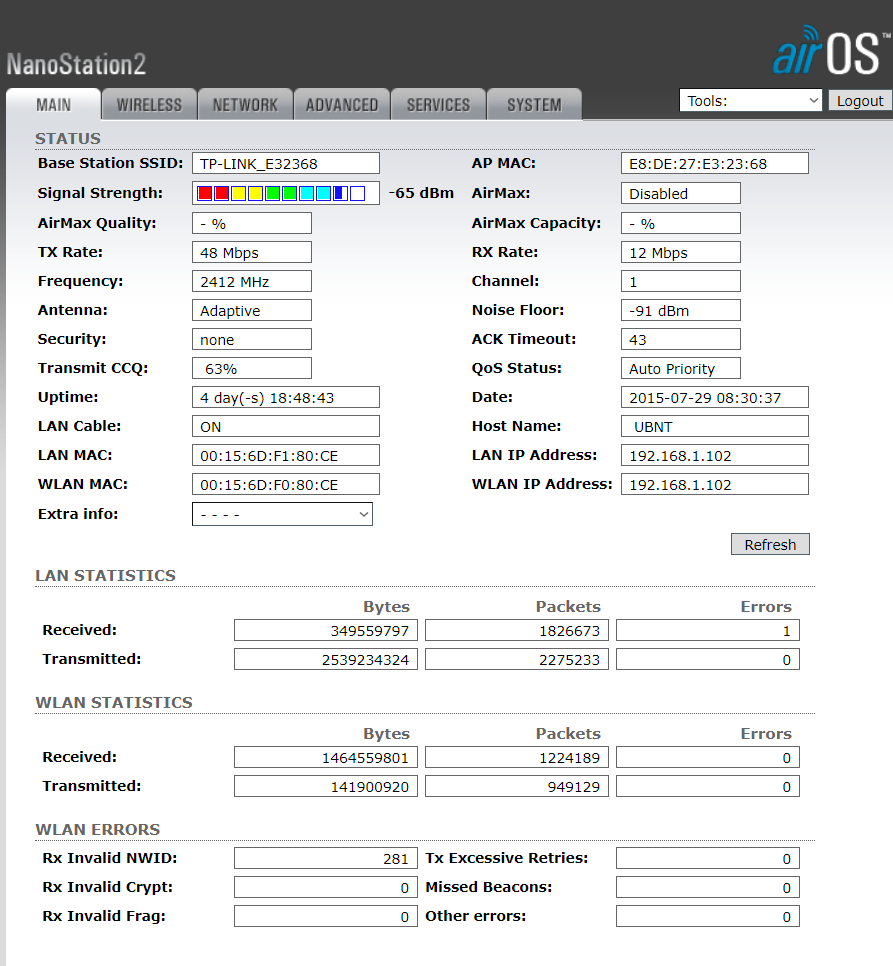
Task: Click the Logout button
Action: point(860,100)
